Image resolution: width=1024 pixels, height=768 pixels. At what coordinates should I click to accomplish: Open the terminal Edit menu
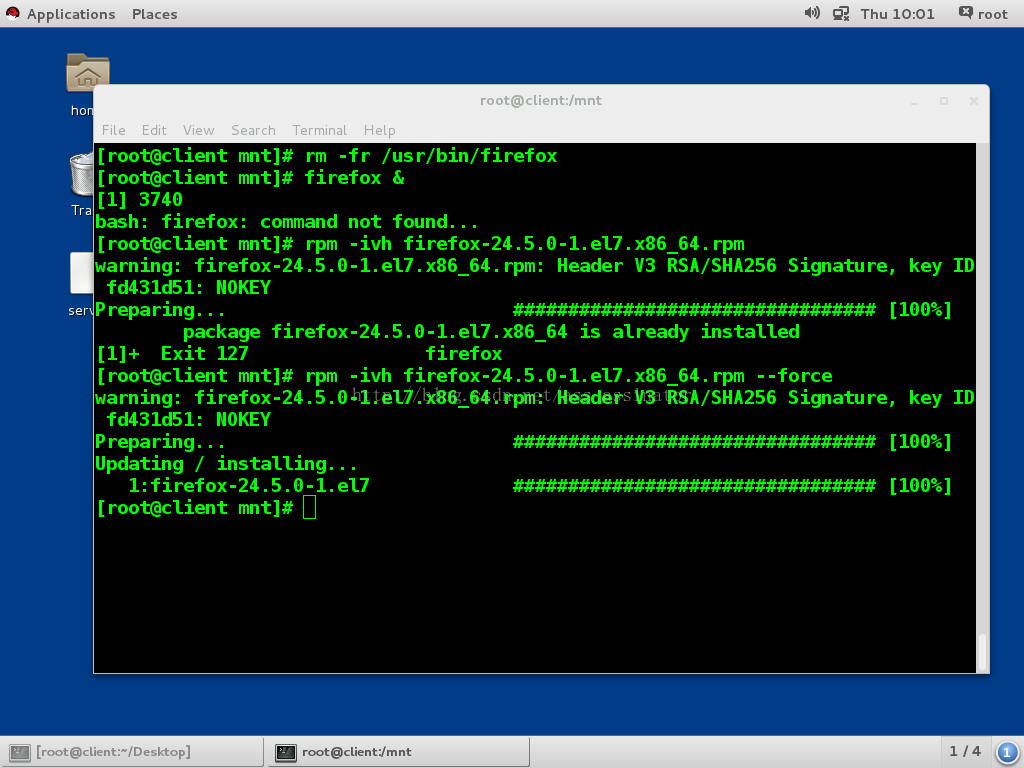tap(154, 130)
